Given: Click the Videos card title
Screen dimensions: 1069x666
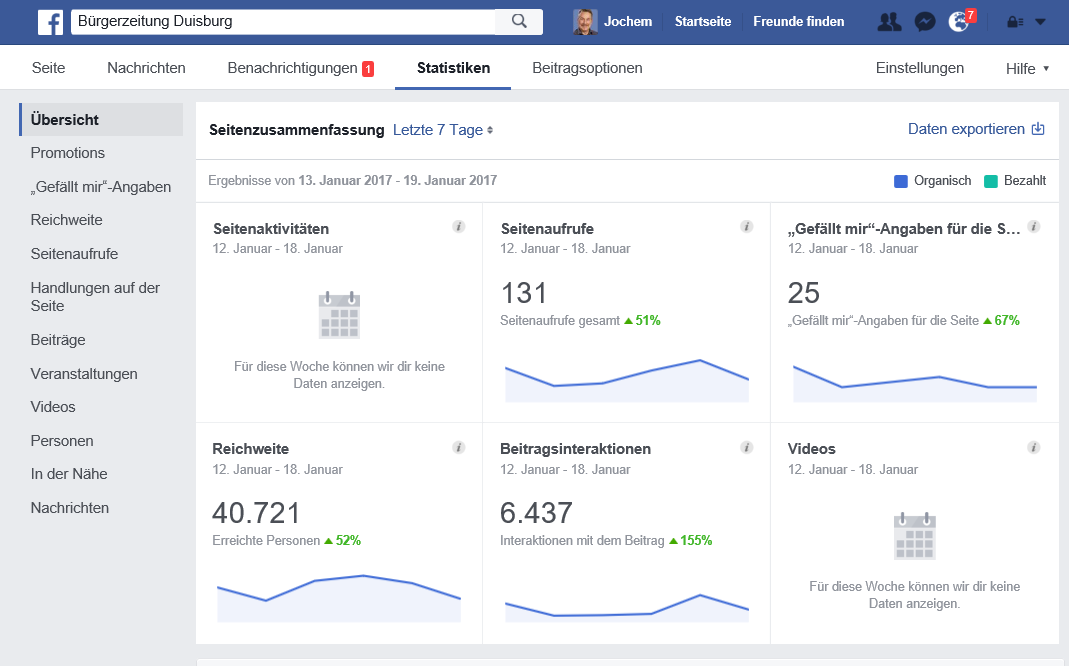Looking at the screenshot, I should [x=811, y=449].
